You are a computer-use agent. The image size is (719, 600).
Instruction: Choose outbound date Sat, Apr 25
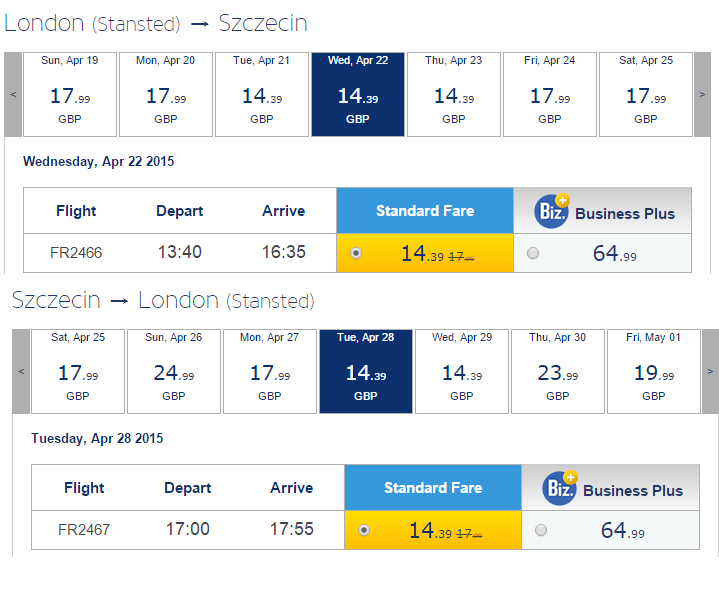point(646,94)
